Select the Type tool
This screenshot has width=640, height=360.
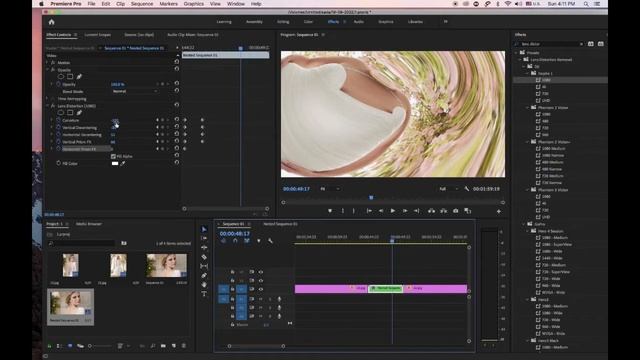[x=204, y=293]
